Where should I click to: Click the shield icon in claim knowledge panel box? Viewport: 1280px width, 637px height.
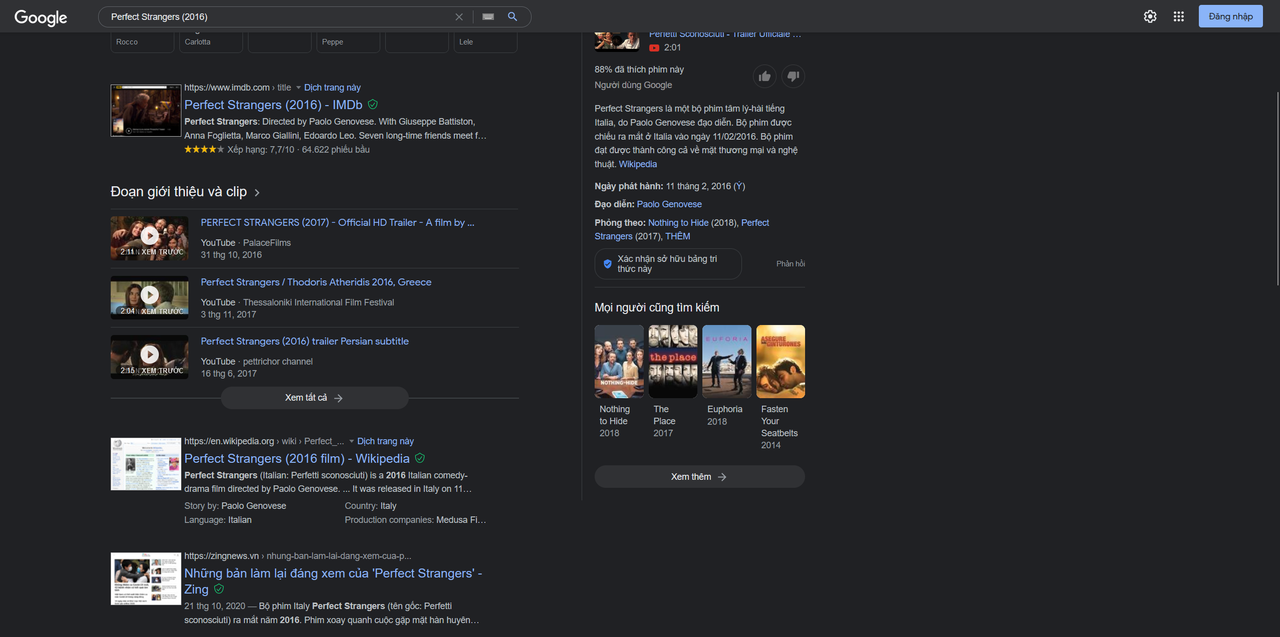(606, 264)
